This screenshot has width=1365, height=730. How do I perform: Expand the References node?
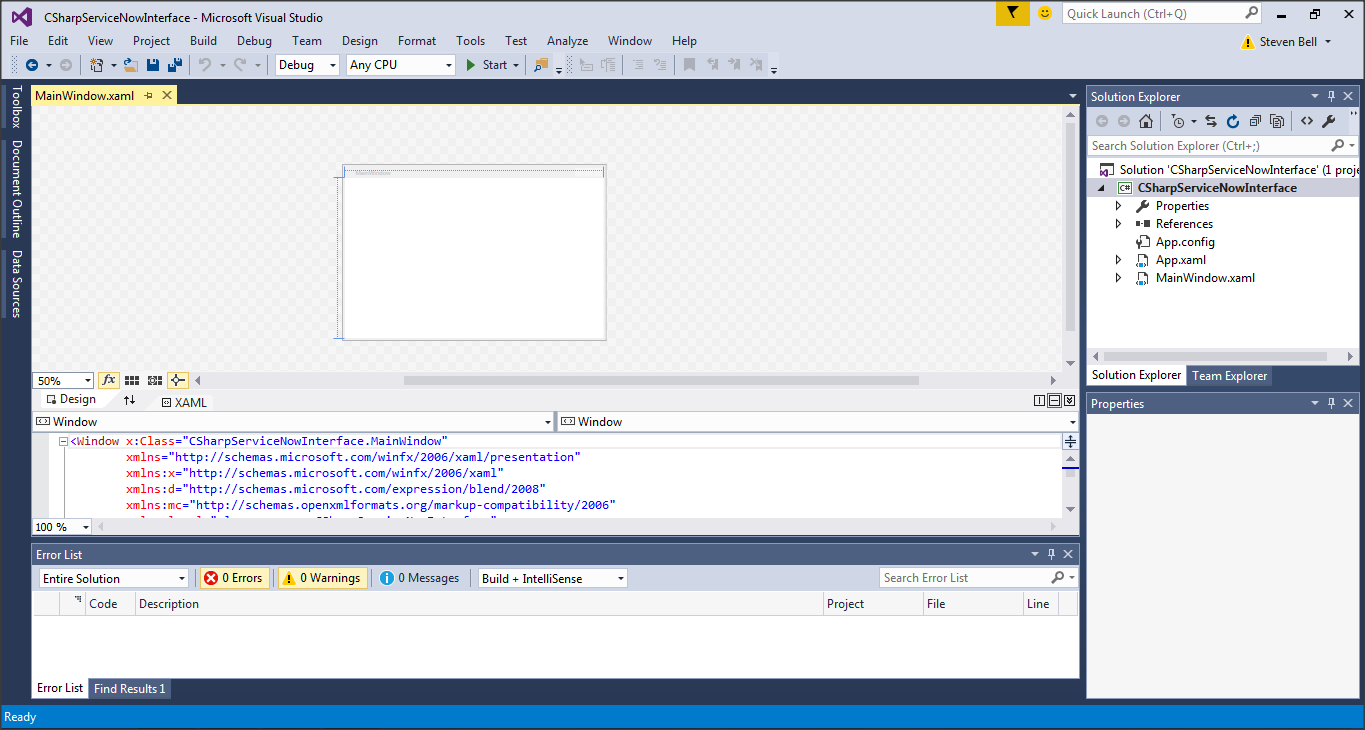tap(1119, 224)
